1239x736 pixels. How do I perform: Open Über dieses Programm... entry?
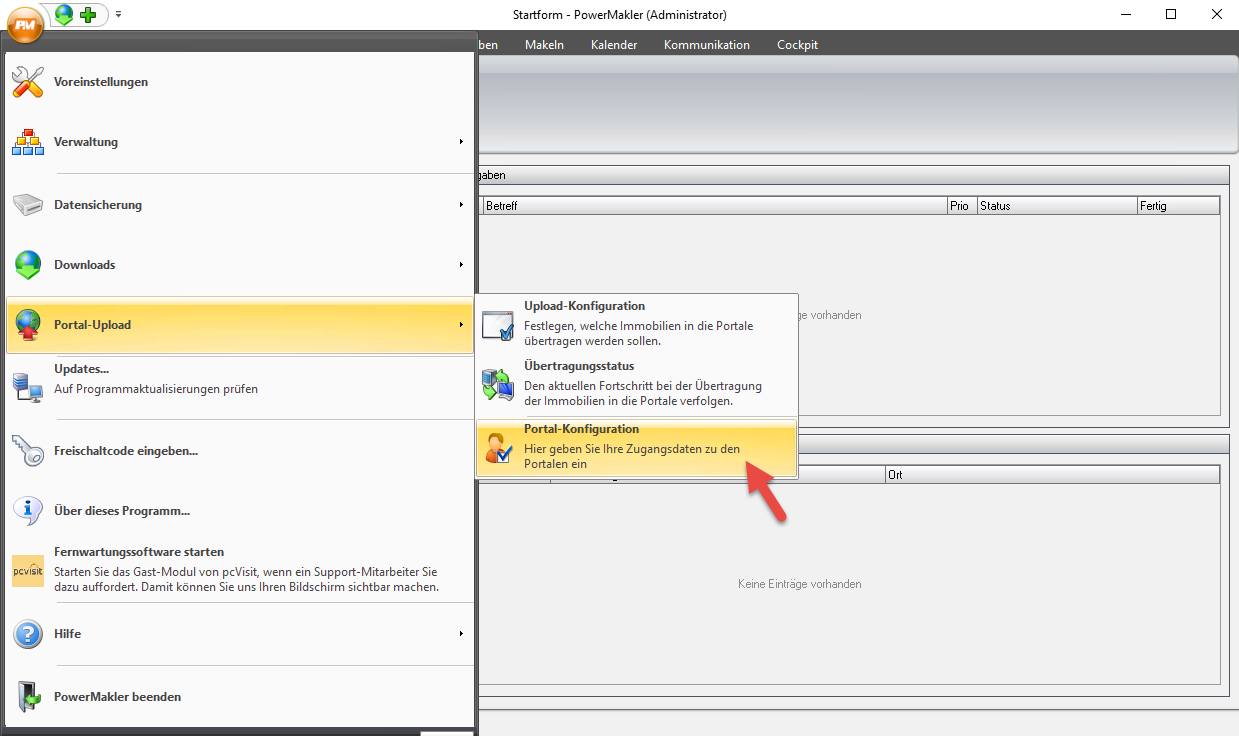240,511
